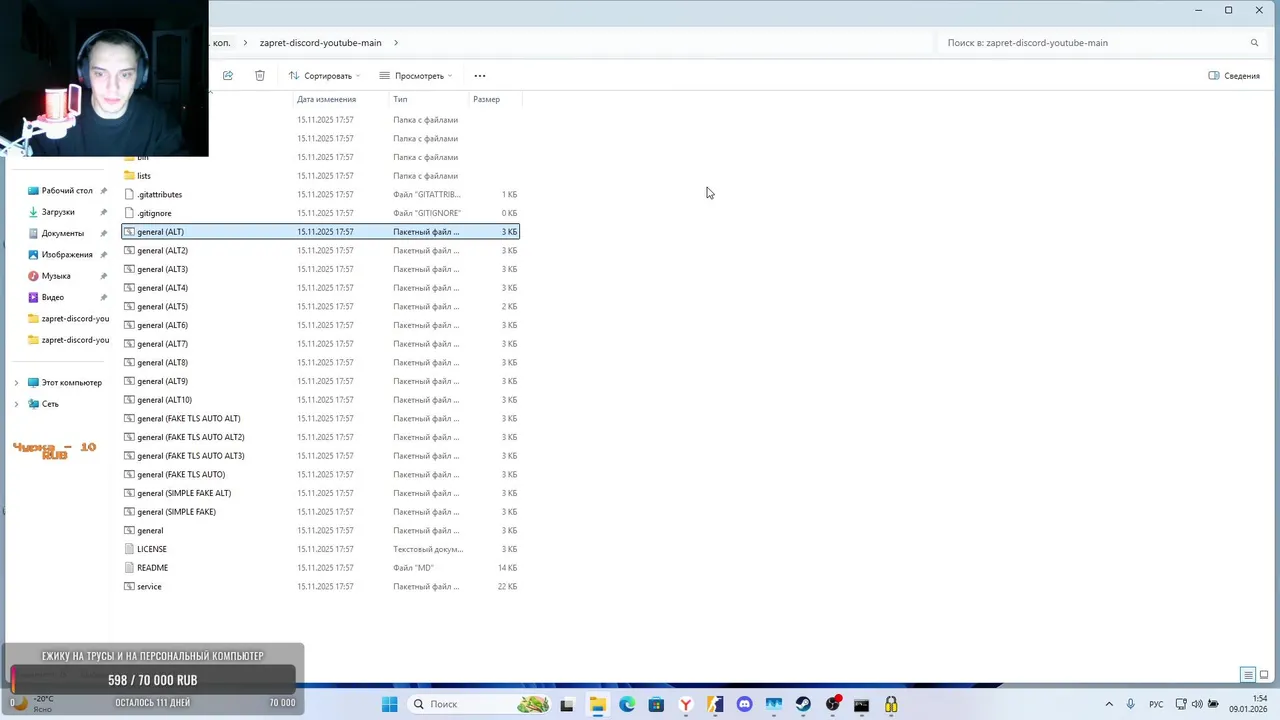
Task: Open the three-dots more options menu
Action: coord(480,76)
